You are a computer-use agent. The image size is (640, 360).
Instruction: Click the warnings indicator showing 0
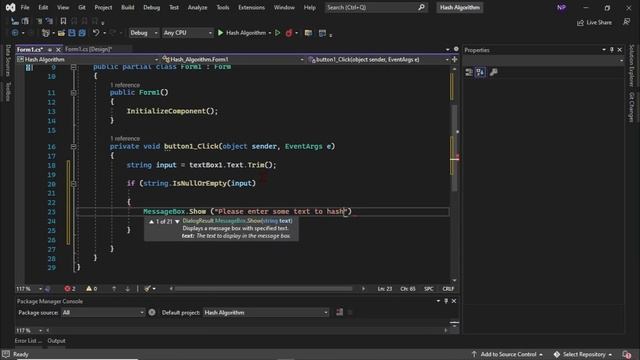coord(91,289)
